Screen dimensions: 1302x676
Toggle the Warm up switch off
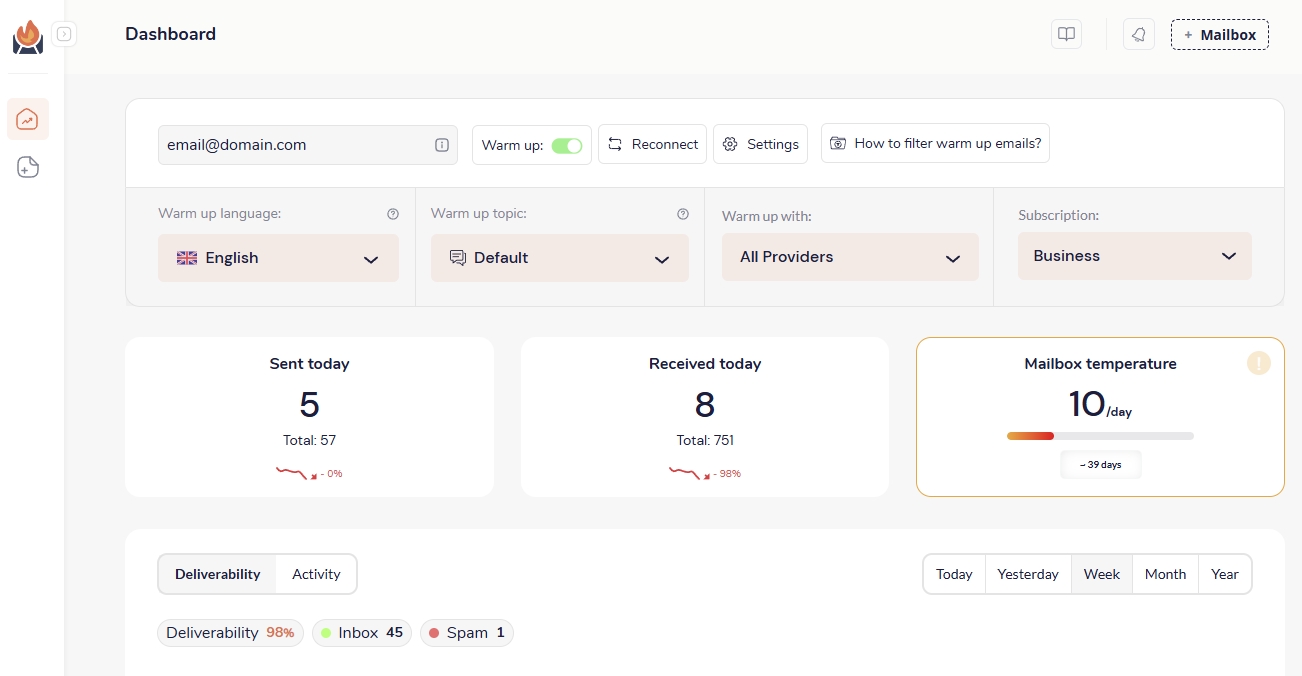[x=566, y=145]
